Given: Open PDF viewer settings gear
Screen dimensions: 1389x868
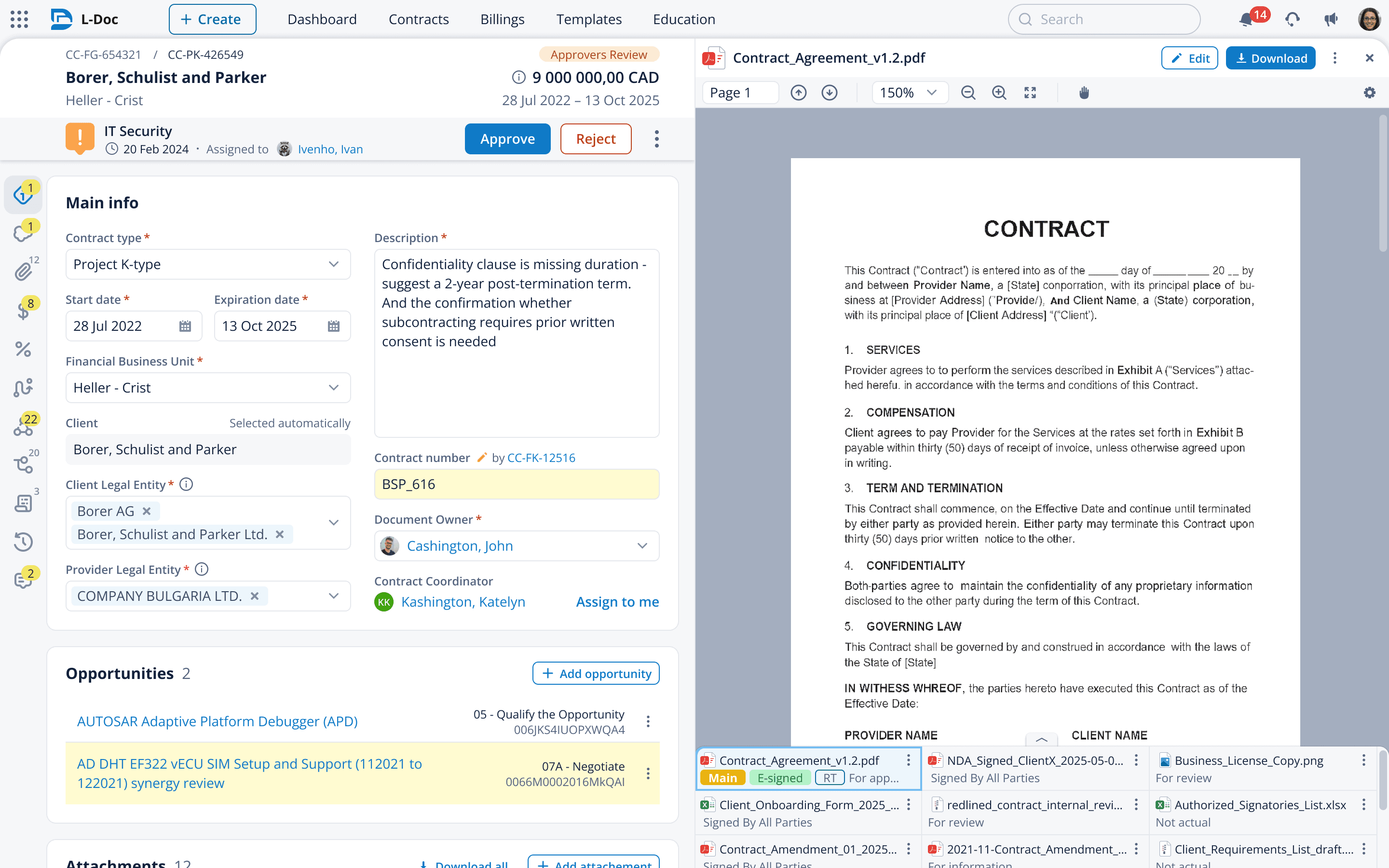Looking at the screenshot, I should pyautogui.click(x=1370, y=93).
